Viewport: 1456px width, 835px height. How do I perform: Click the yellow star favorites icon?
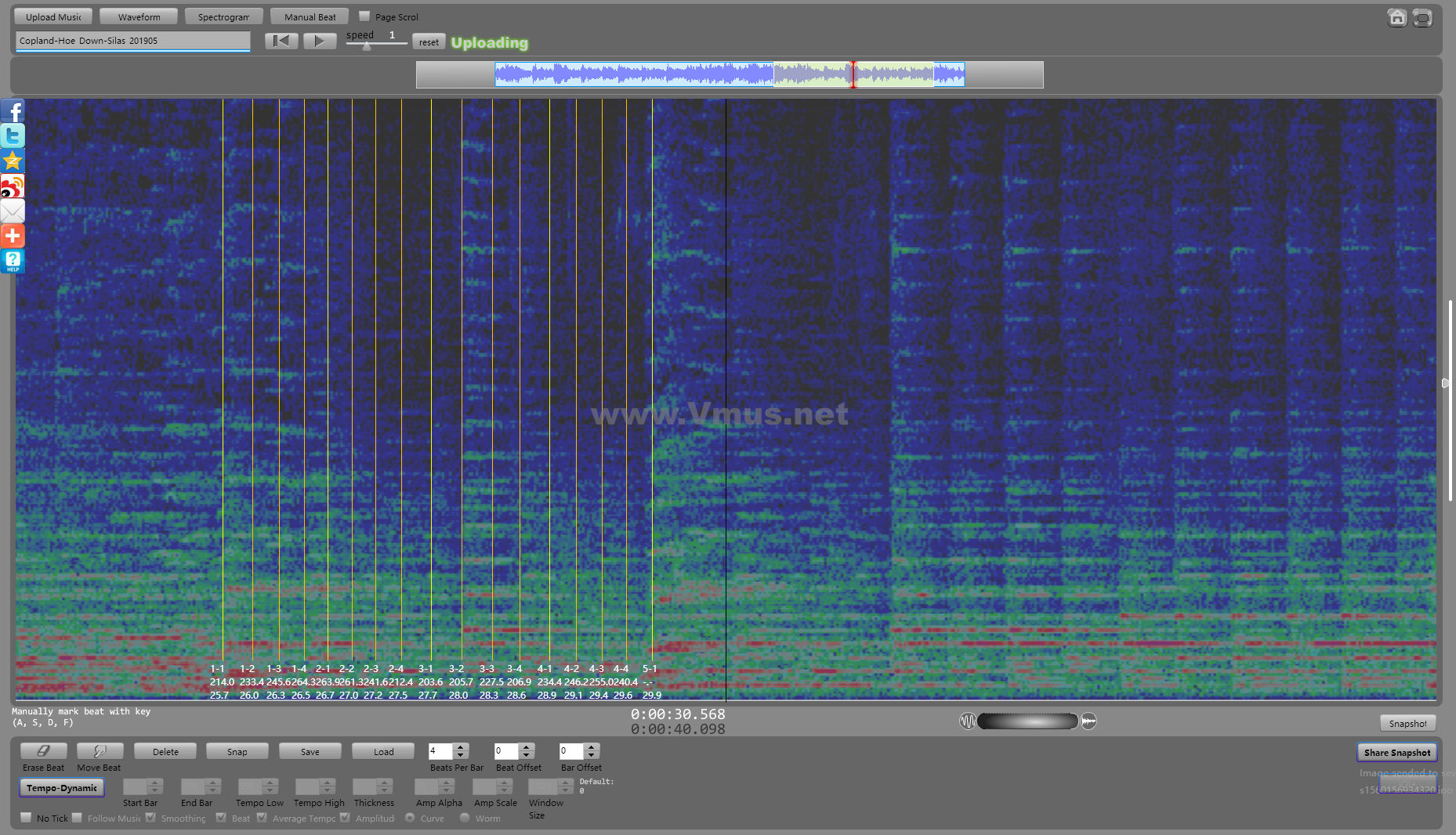pos(13,161)
